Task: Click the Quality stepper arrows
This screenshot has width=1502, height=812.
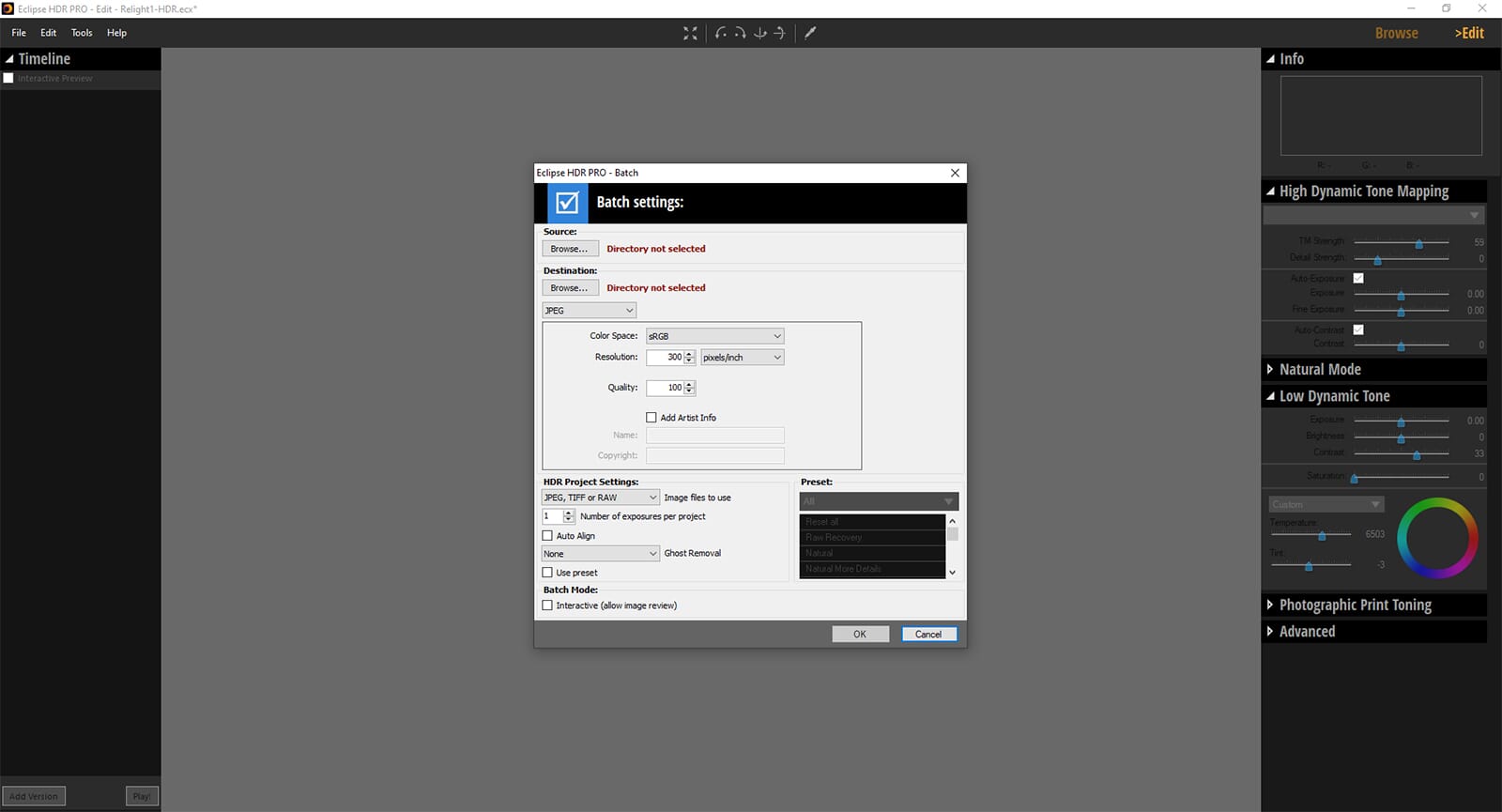Action: (690, 388)
